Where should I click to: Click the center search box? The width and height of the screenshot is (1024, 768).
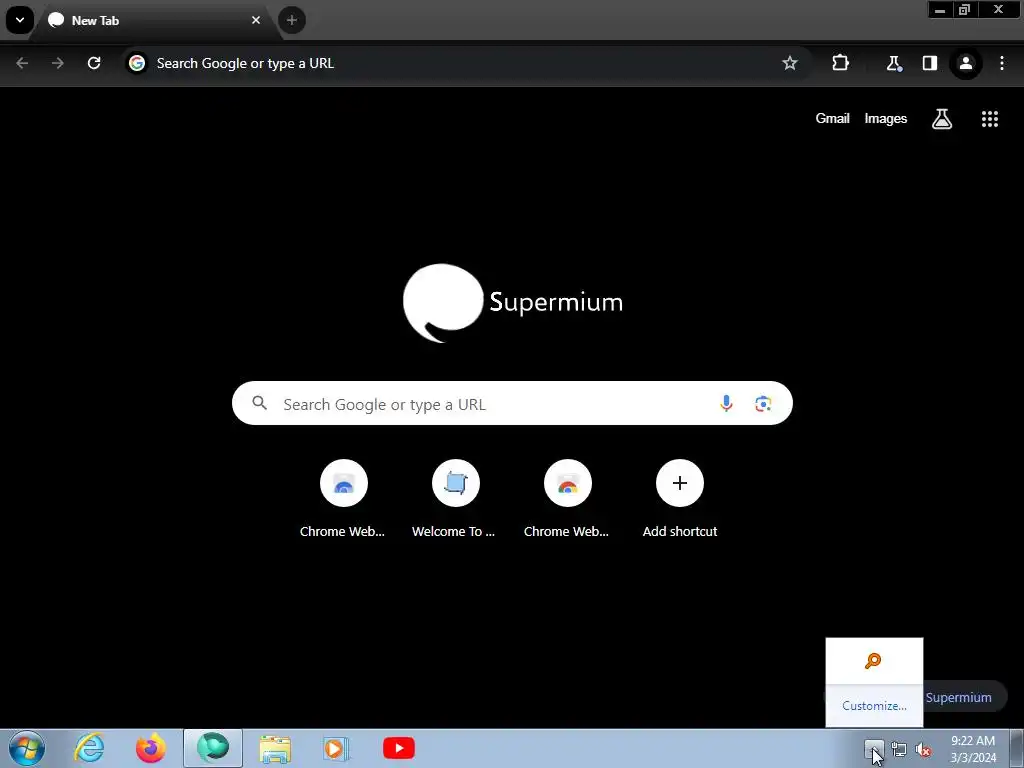tap(512, 404)
